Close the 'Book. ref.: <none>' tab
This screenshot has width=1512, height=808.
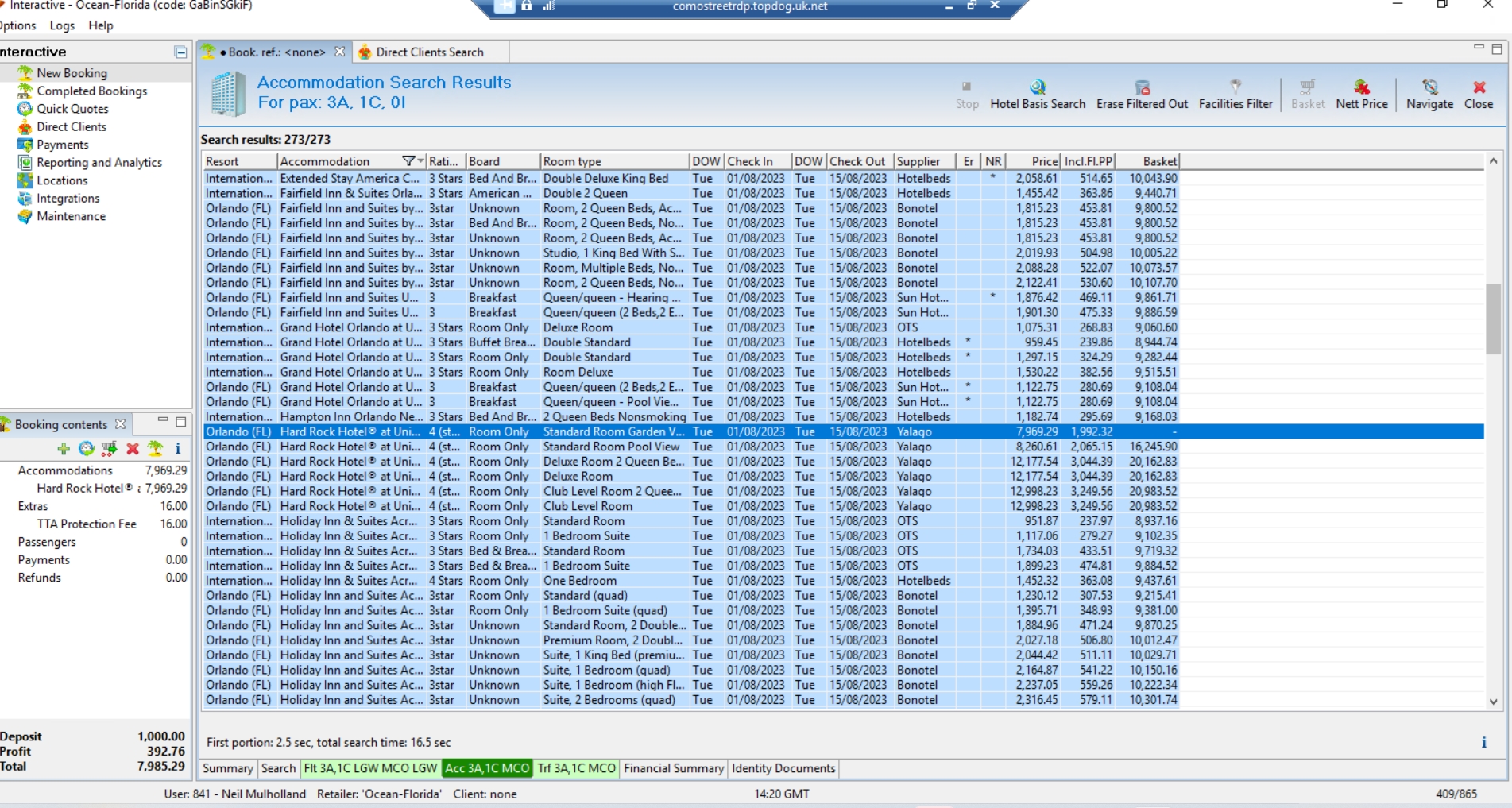pyautogui.click(x=340, y=52)
